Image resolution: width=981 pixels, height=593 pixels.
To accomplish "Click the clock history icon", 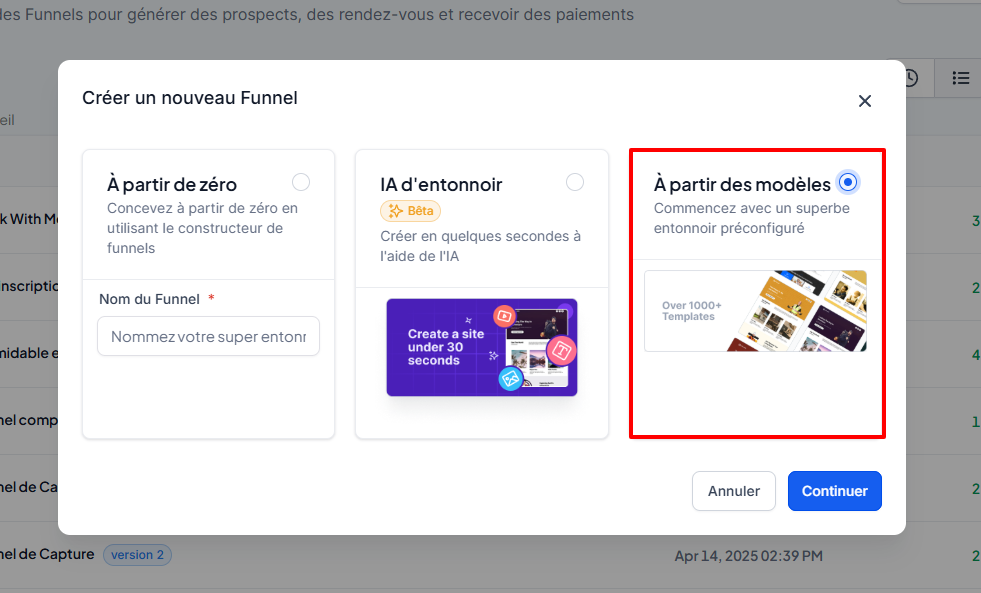I will (910, 78).
